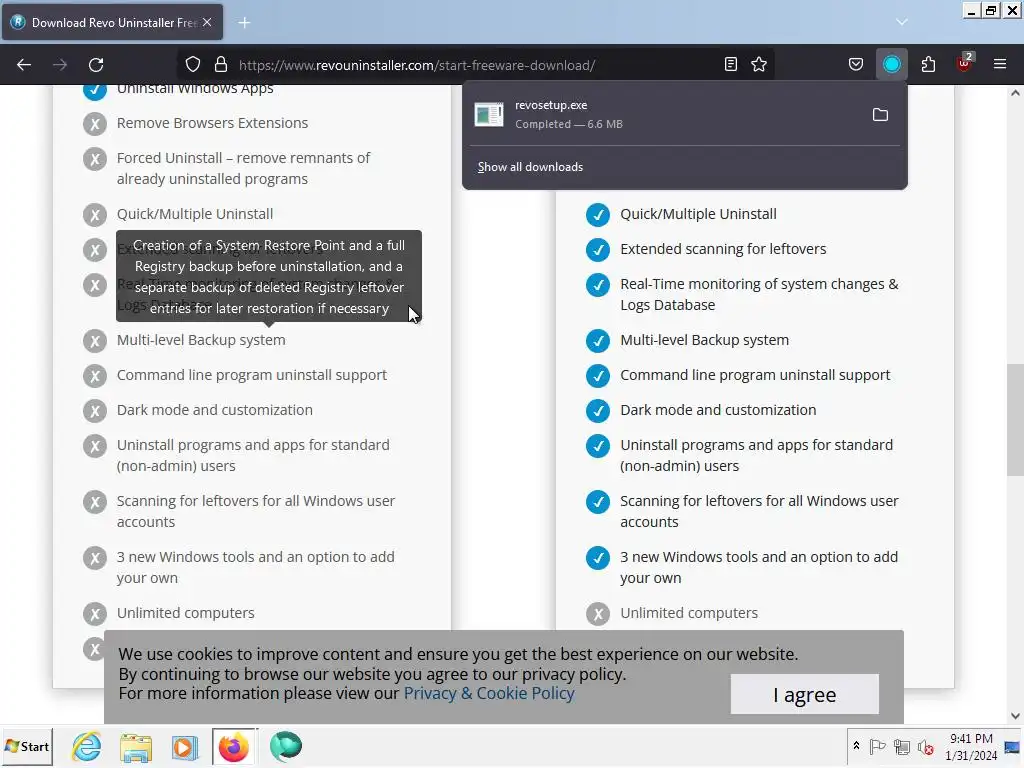Show hidden system tray icons
1024x768 pixels.
(x=856, y=746)
